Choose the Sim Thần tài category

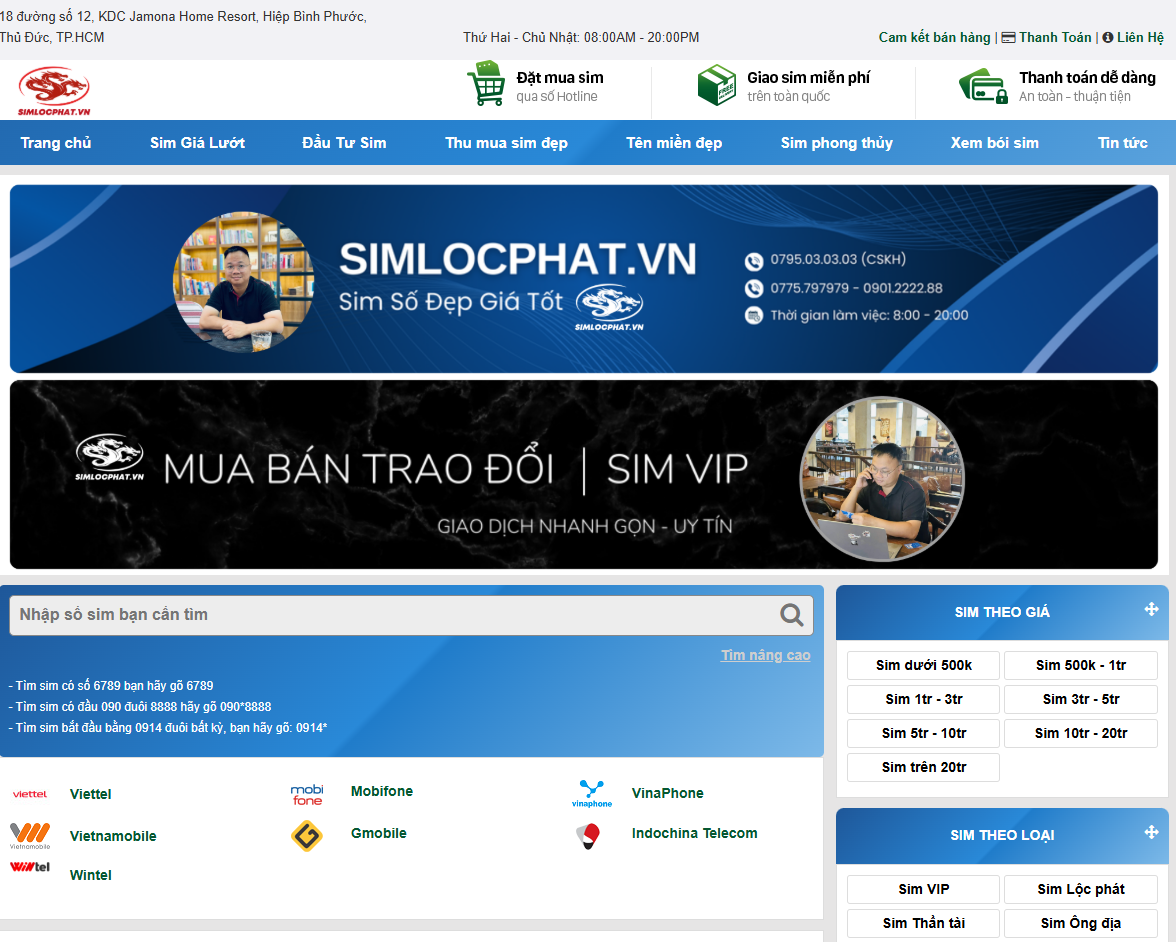pos(923,922)
